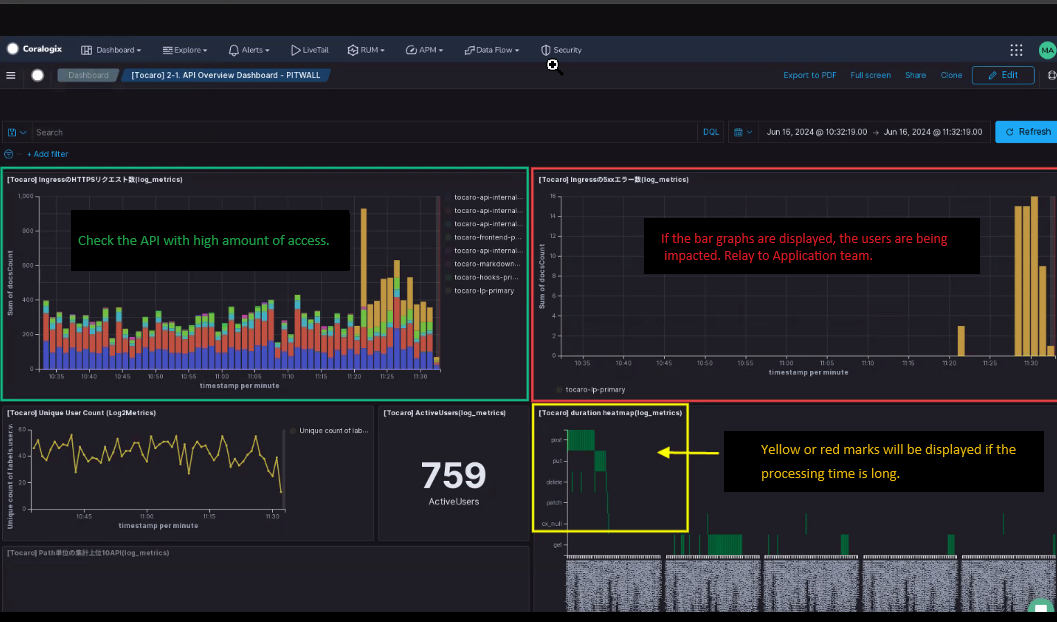
Task: Click Export to PDF link
Action: click(x=809, y=75)
